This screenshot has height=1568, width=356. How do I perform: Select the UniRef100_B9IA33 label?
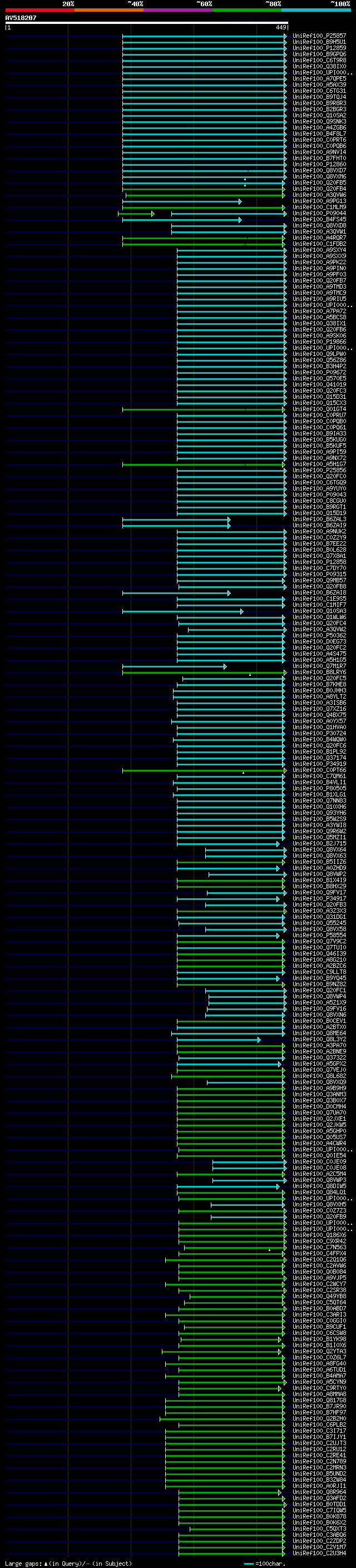coord(319,433)
